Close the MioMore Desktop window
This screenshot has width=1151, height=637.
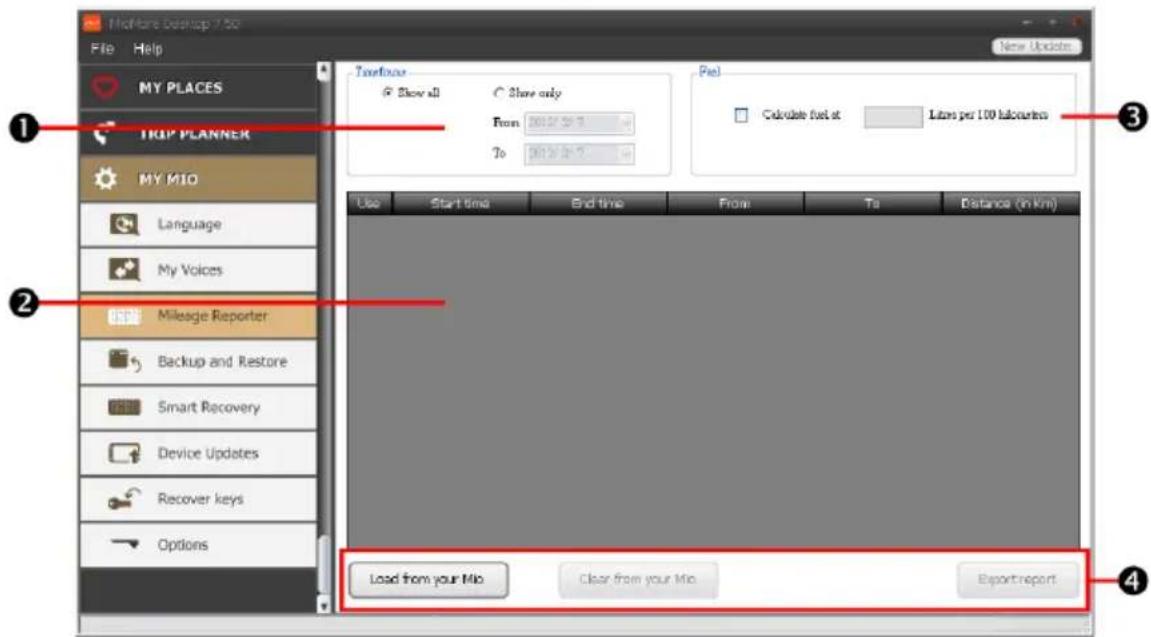[x=1075, y=23]
